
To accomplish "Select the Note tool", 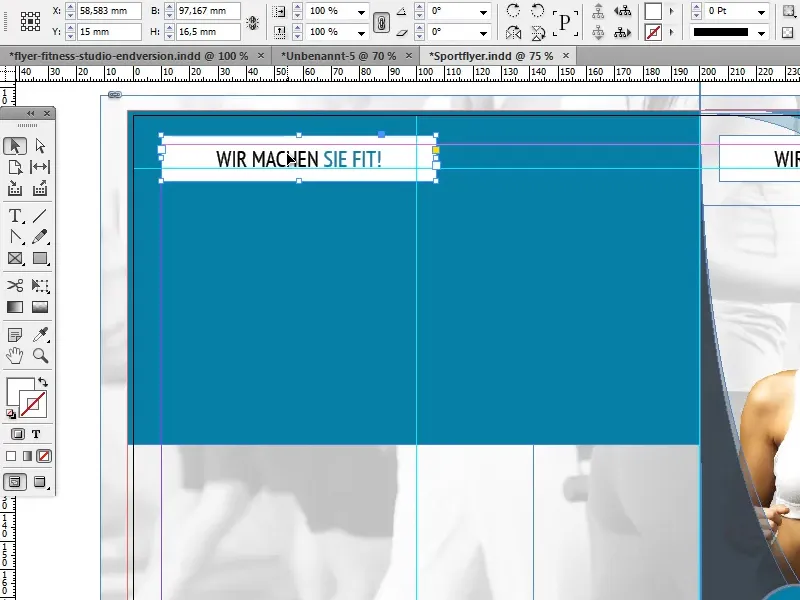I will [x=15, y=335].
